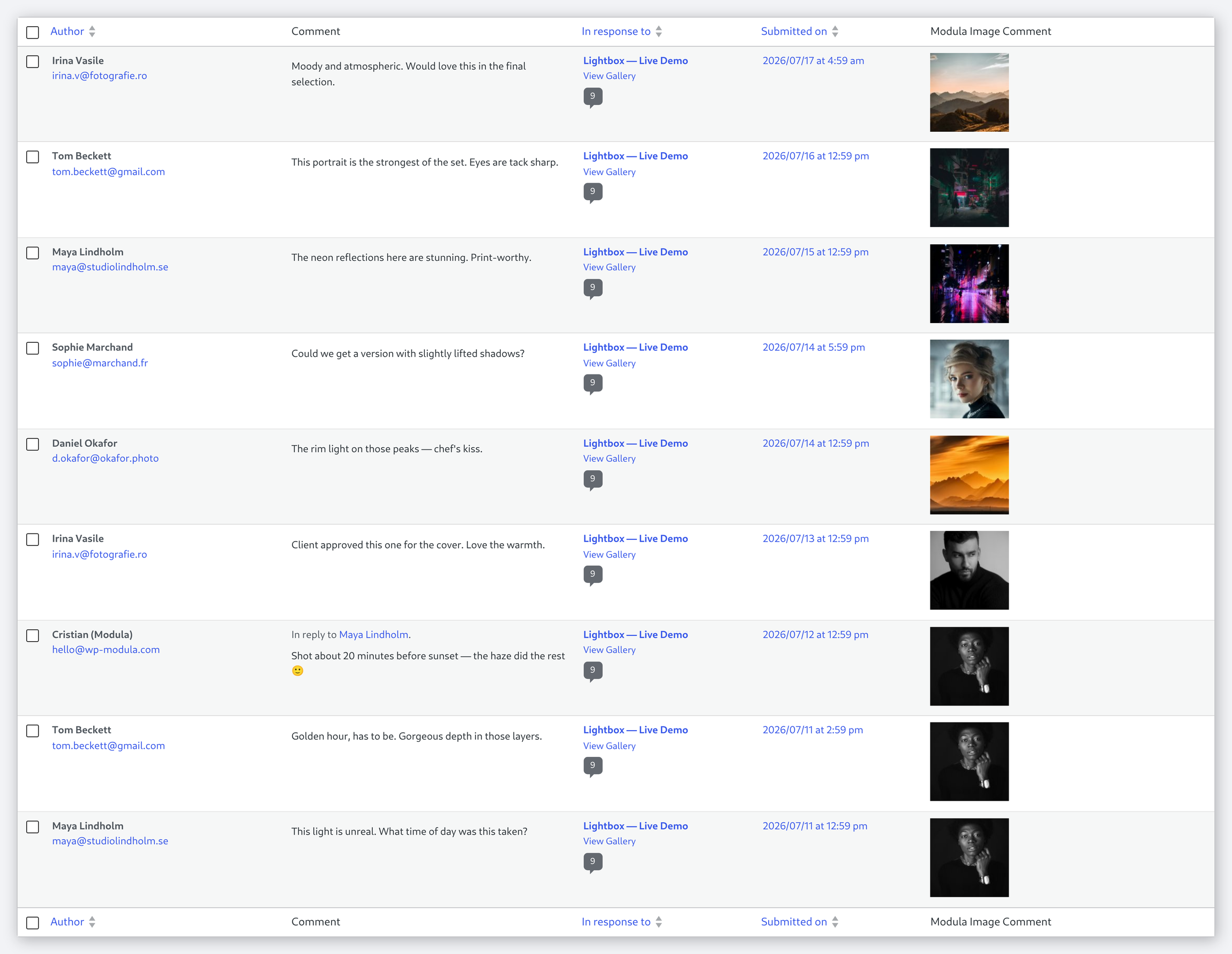The image size is (1232, 954).
Task: Open Lightbox — Live Demo in Irina's first row
Action: (635, 61)
